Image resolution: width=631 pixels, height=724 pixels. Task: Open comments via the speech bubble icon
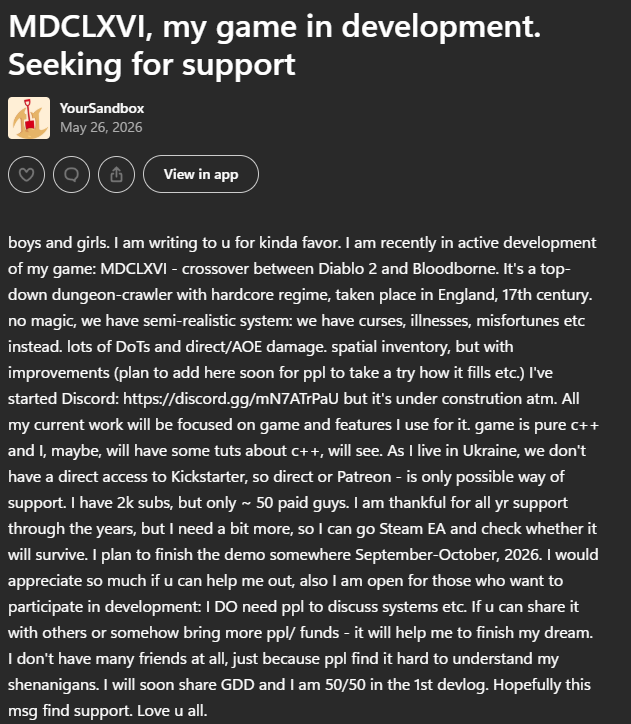coord(72,174)
